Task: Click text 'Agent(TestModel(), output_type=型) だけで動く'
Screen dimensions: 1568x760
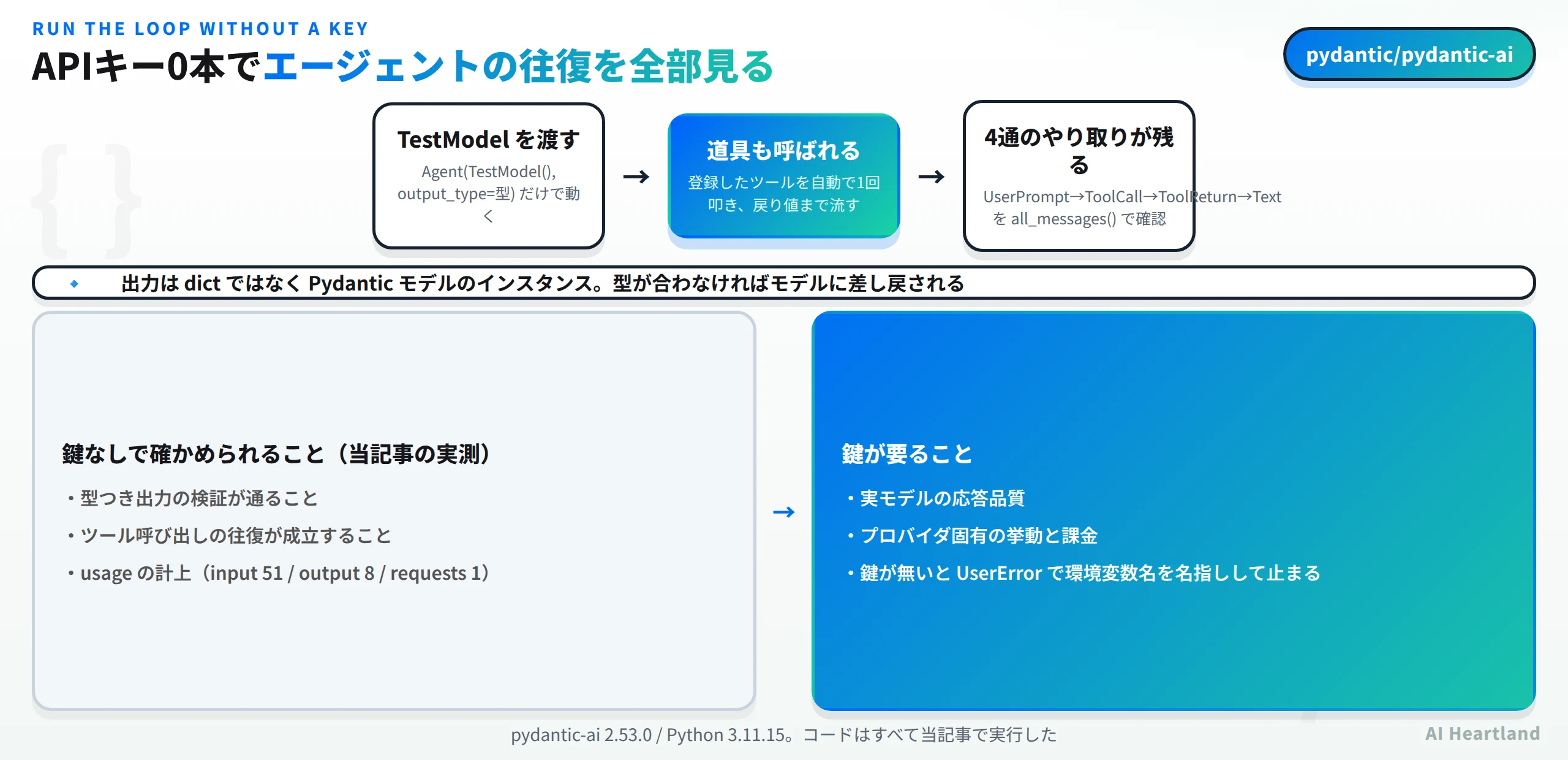Action: pos(489,193)
